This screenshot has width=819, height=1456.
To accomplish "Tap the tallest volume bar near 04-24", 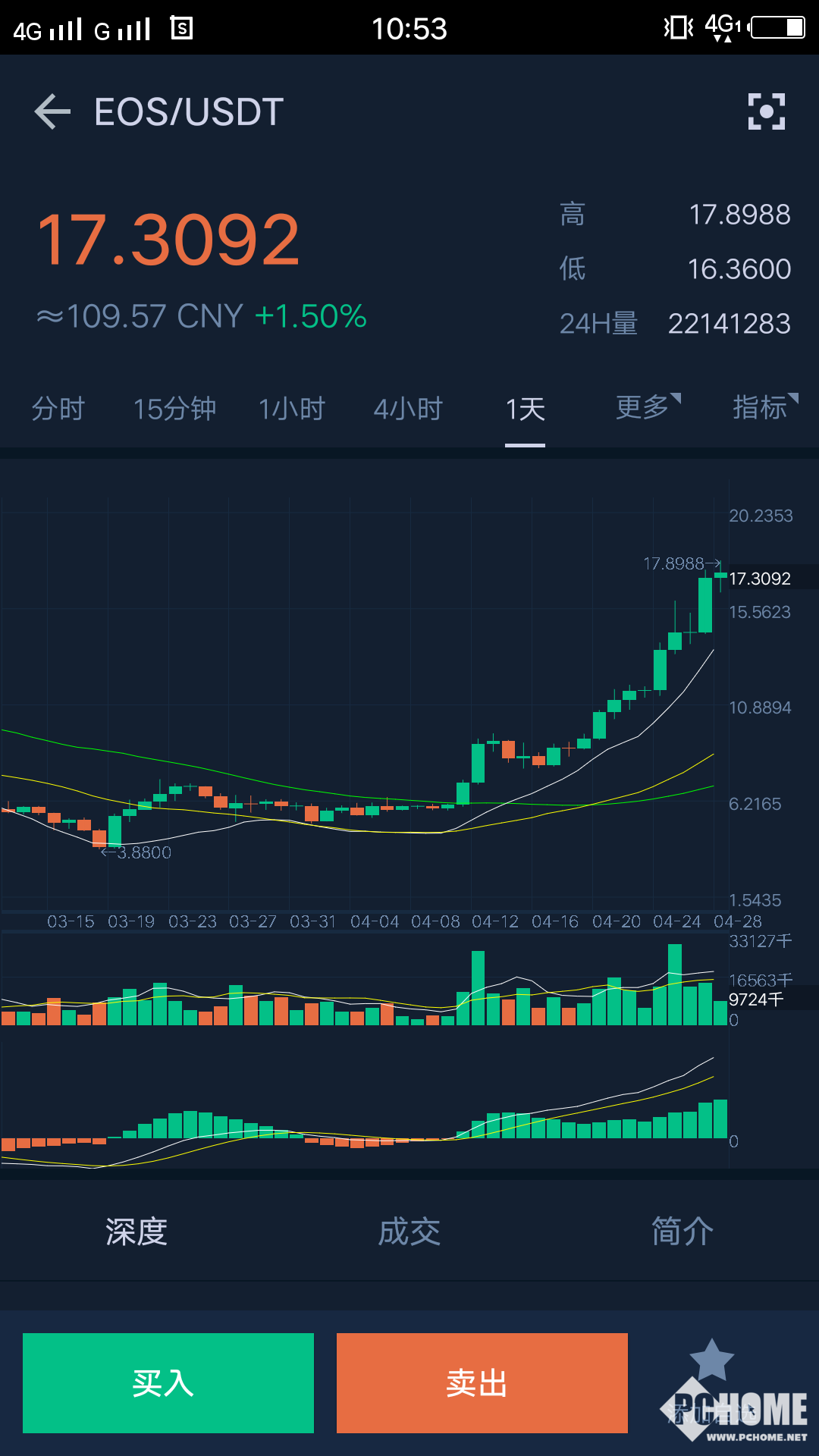I will (675, 984).
